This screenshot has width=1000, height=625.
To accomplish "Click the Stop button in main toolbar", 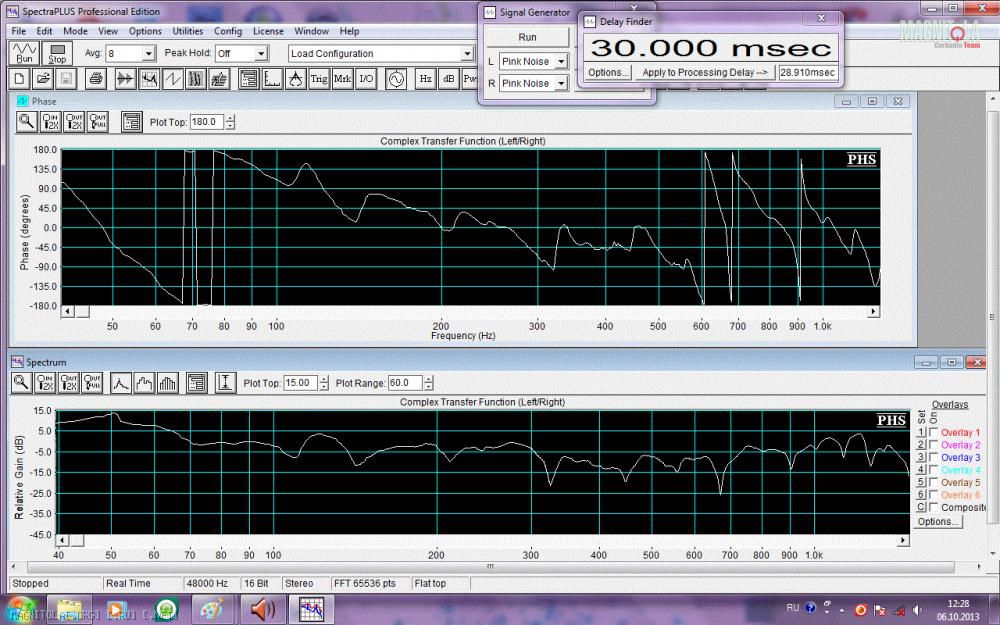I will (x=57, y=53).
